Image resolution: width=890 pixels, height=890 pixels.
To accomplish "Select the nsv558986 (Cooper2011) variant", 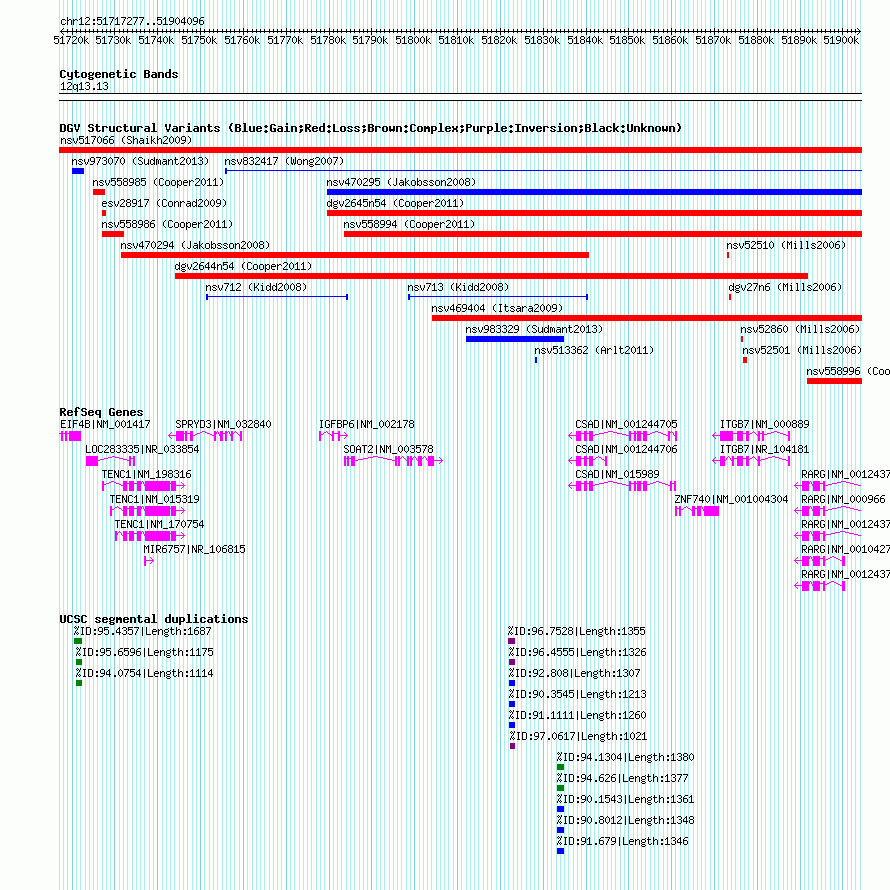I will tap(113, 234).
